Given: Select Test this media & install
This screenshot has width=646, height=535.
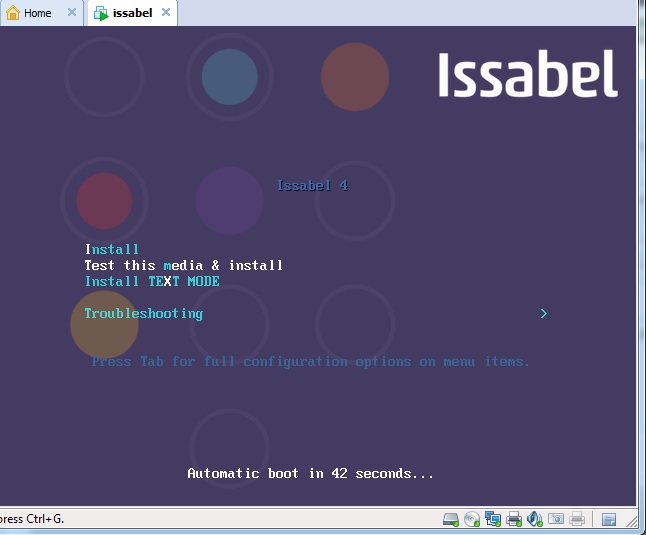Looking at the screenshot, I should click(184, 265).
